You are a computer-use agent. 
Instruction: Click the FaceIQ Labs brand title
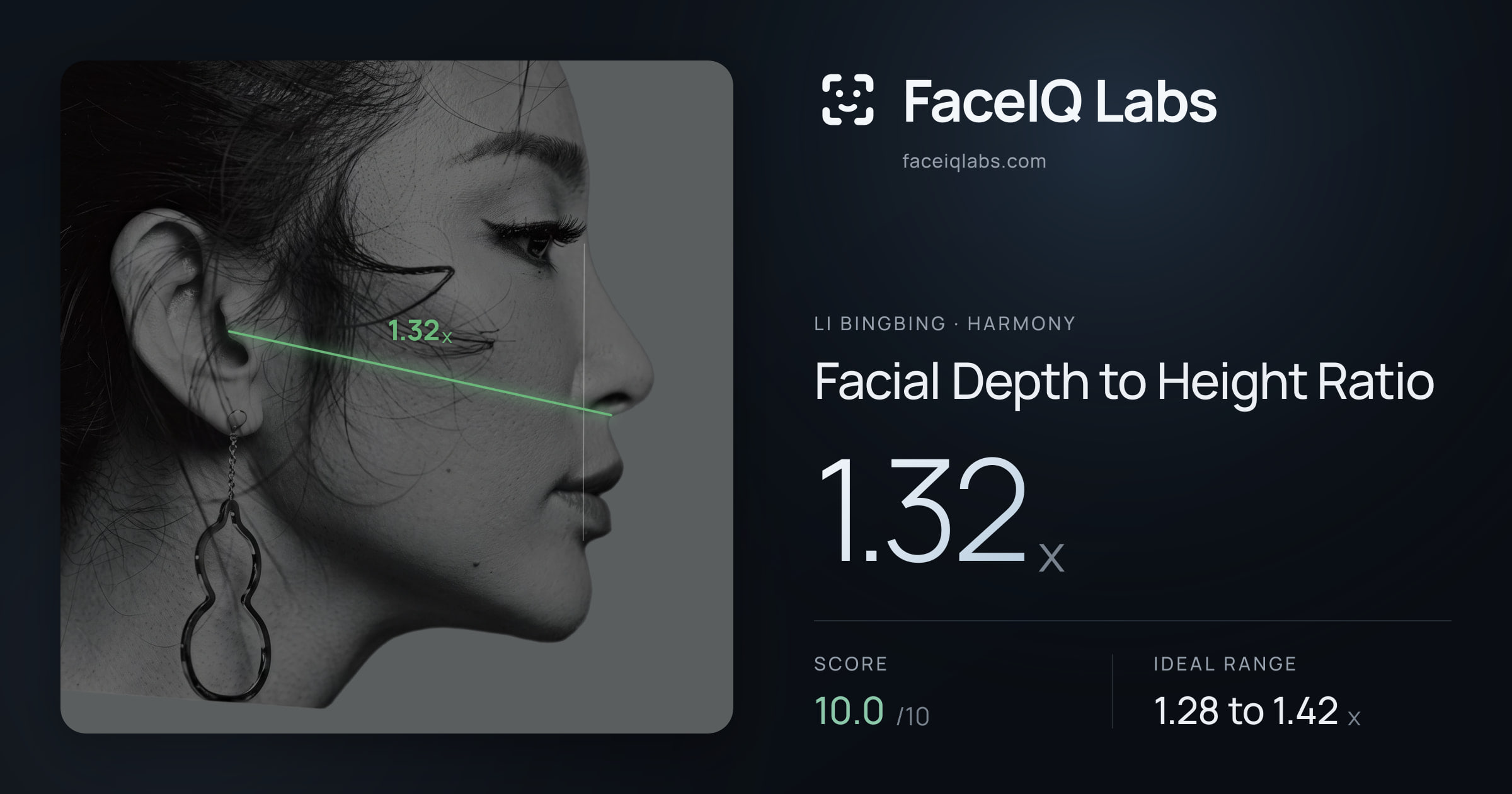tap(1060, 101)
